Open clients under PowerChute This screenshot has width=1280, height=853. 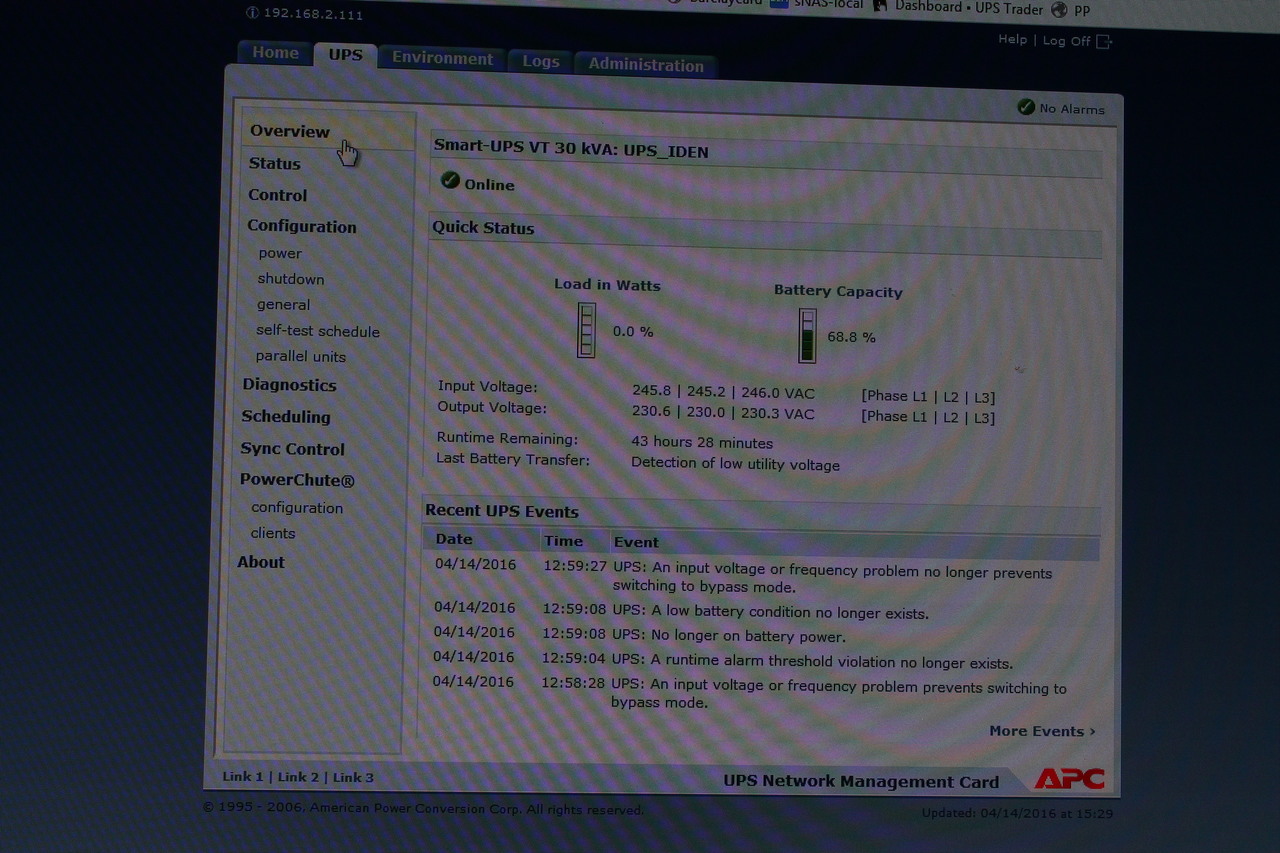pyautogui.click(x=272, y=533)
